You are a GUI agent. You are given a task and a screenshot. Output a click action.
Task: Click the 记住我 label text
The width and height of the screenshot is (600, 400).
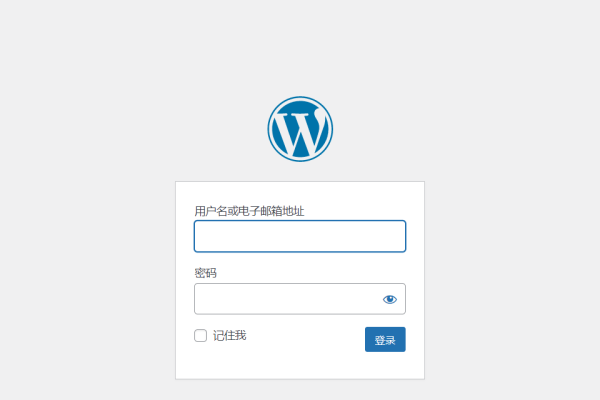click(x=230, y=336)
